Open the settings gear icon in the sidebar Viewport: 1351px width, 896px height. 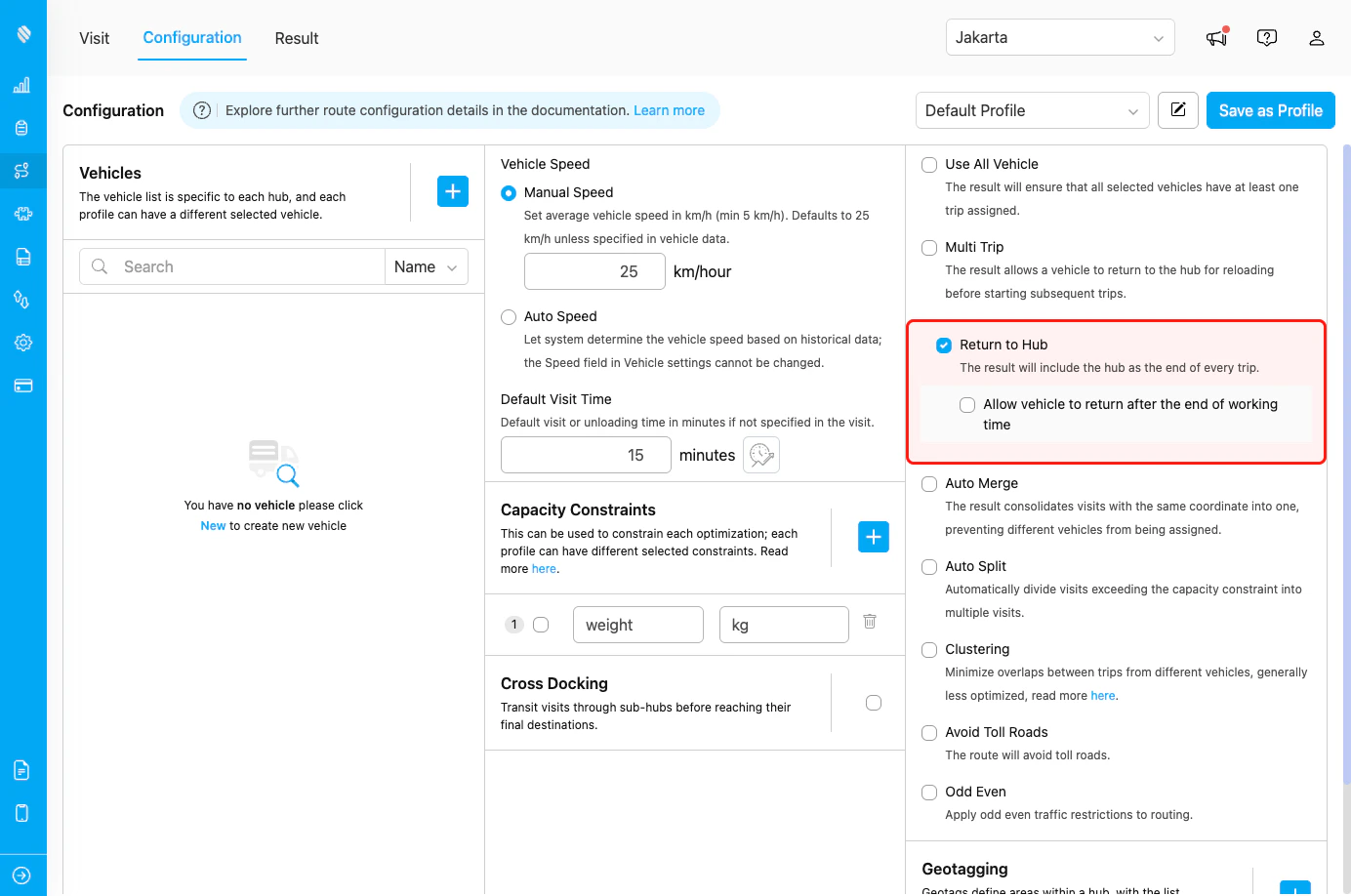pos(22,343)
